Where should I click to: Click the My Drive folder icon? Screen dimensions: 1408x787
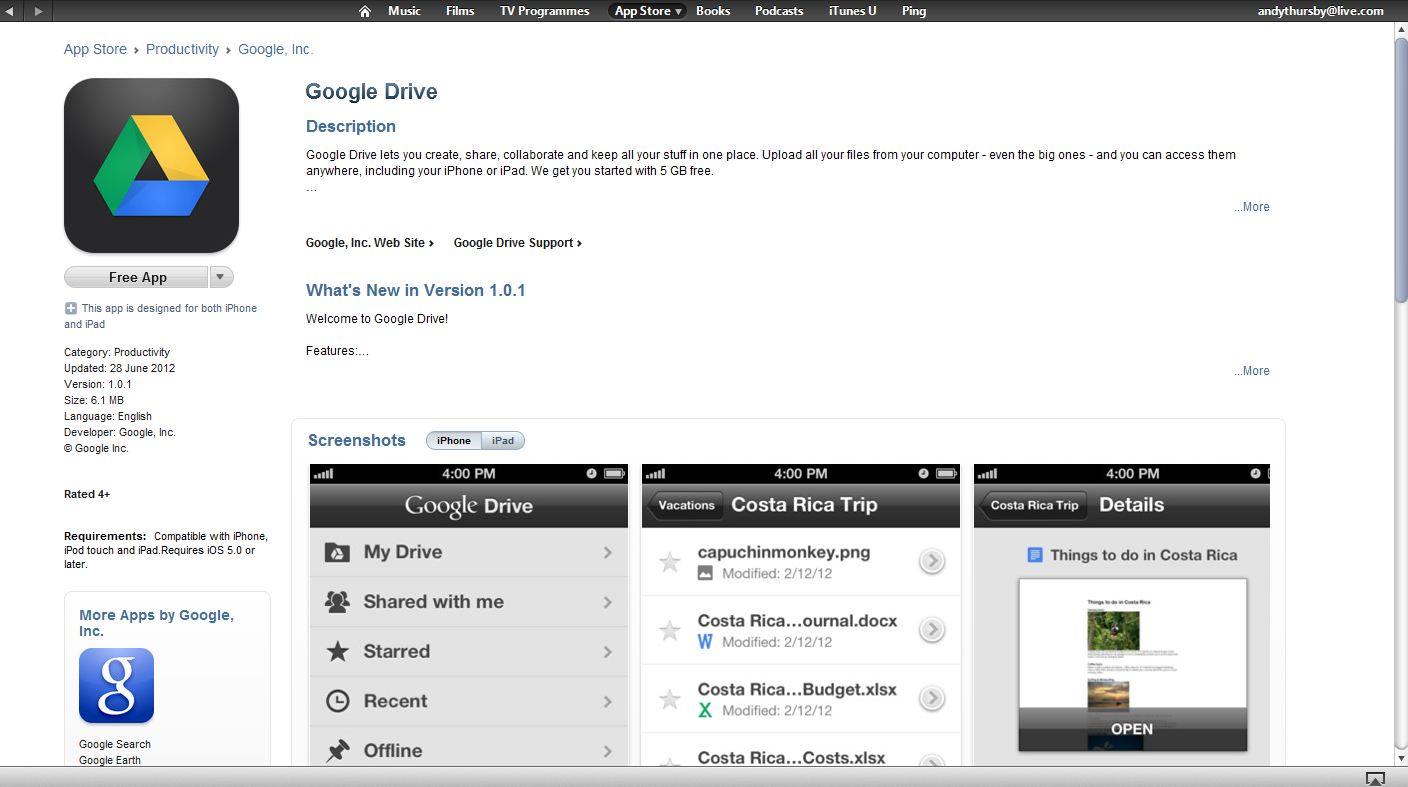[338, 552]
